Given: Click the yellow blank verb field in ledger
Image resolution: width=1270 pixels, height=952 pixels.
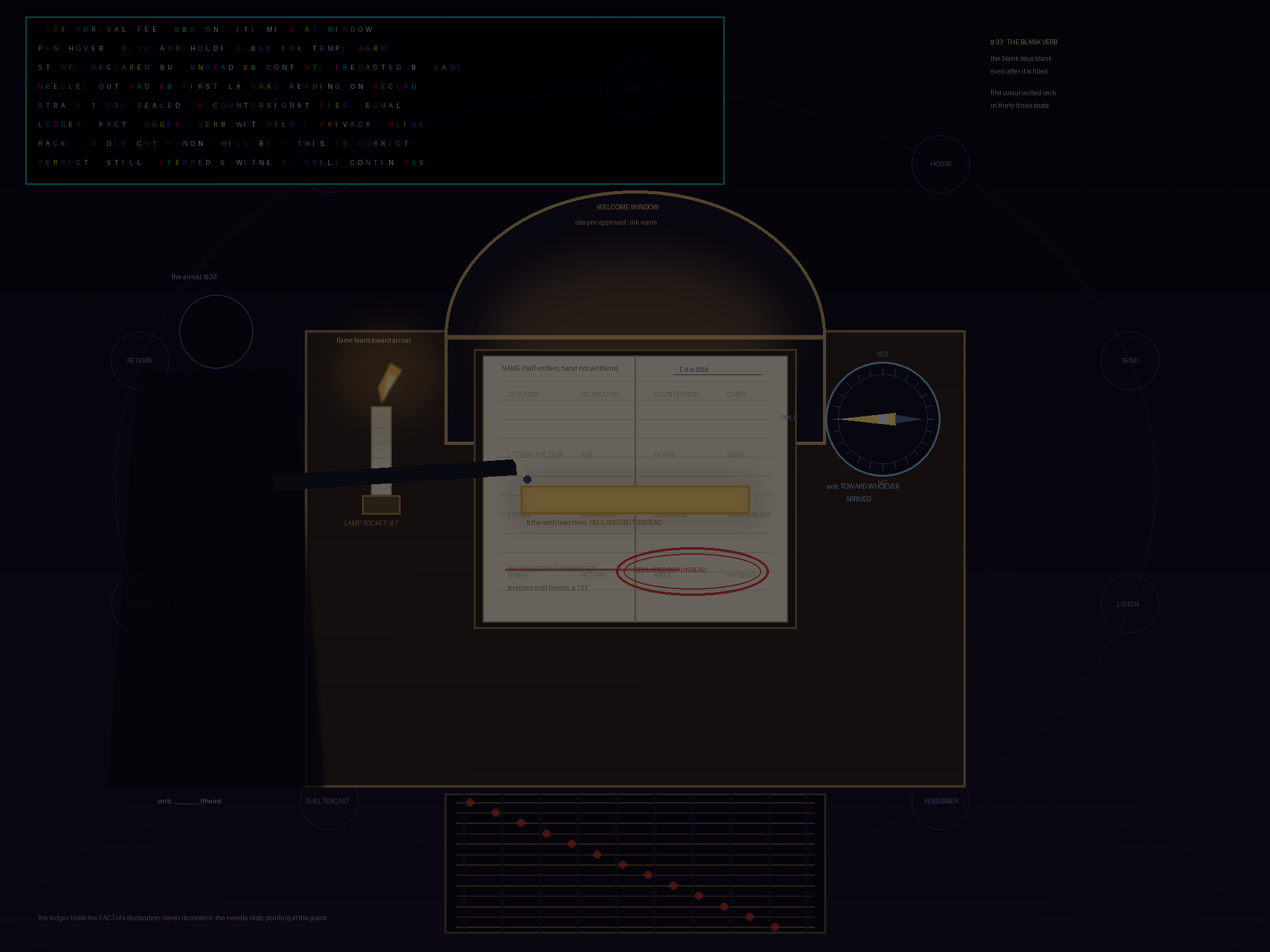Looking at the screenshot, I should [635, 499].
